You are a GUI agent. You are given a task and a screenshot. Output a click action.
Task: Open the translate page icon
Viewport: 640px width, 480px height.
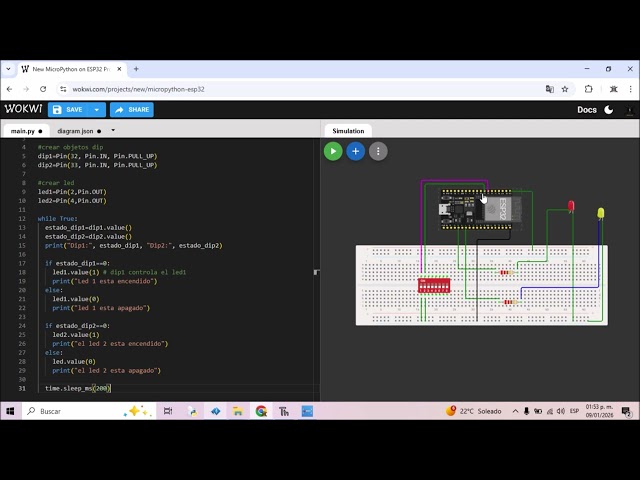click(x=550, y=89)
